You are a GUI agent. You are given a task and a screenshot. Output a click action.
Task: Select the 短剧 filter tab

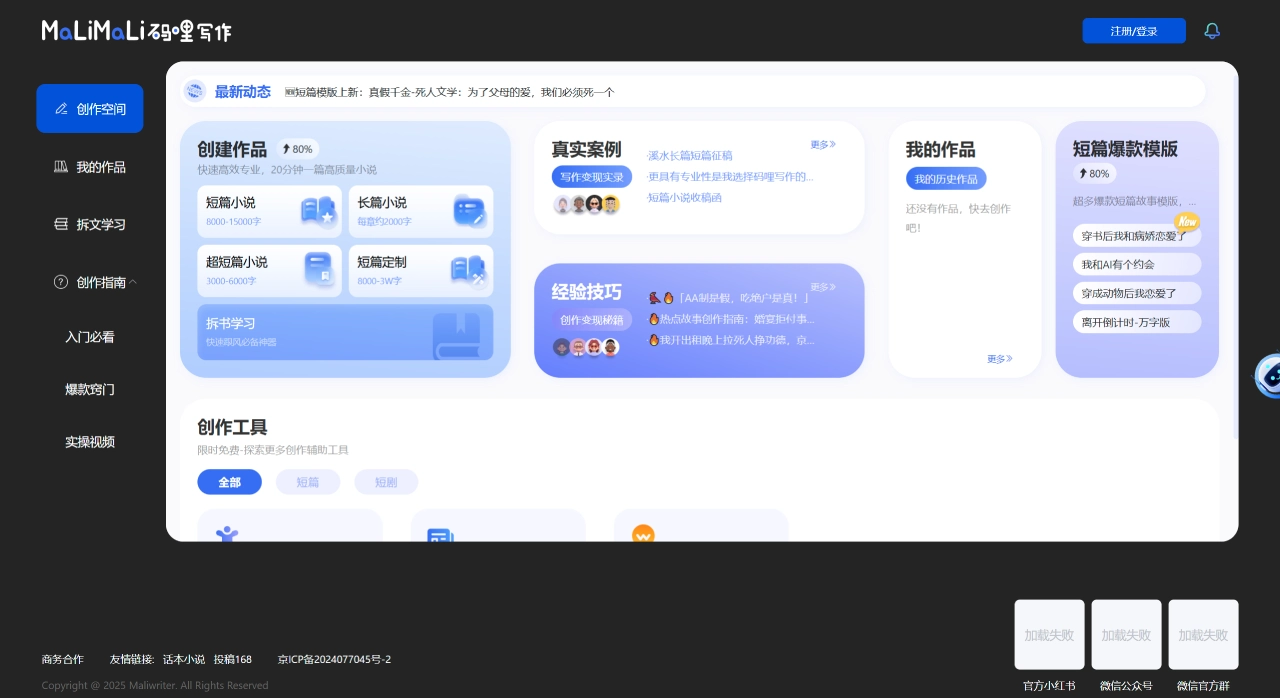pos(386,482)
